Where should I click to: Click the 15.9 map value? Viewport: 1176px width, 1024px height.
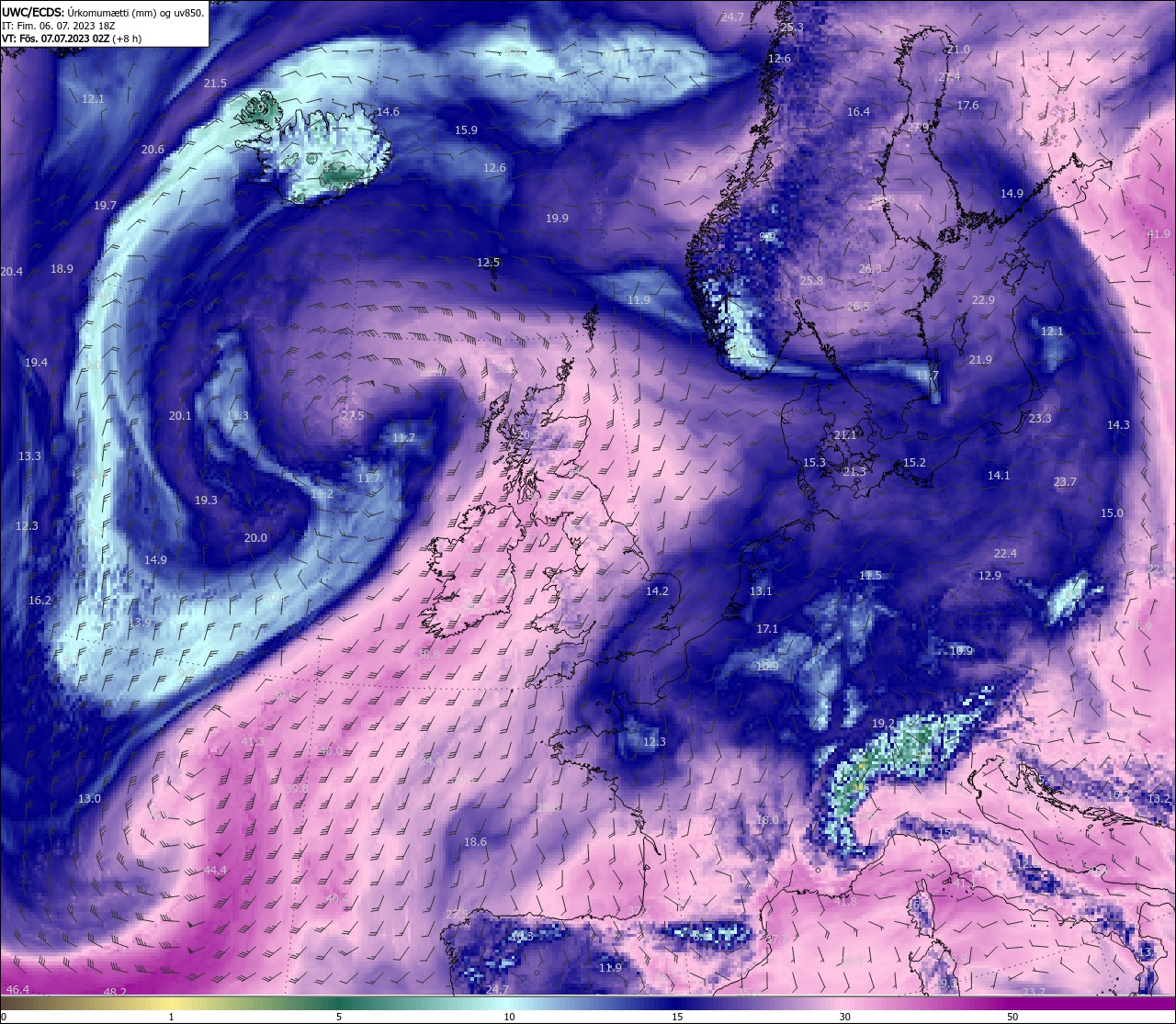click(466, 130)
